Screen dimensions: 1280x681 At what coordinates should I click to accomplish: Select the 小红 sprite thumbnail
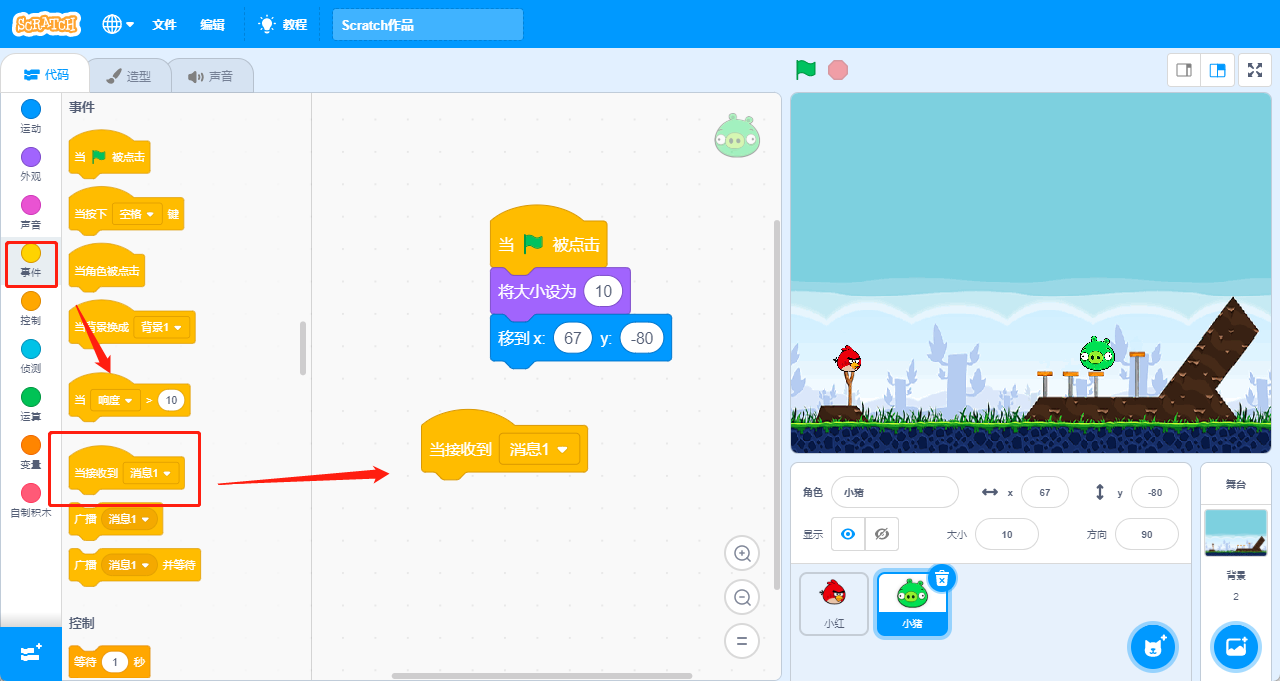834,604
